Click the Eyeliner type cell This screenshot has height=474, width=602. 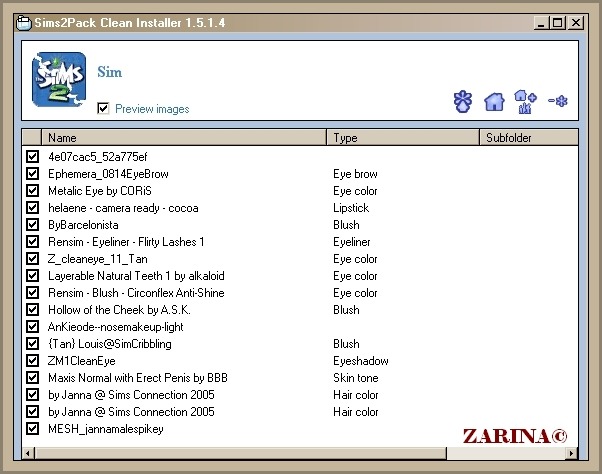coord(352,242)
